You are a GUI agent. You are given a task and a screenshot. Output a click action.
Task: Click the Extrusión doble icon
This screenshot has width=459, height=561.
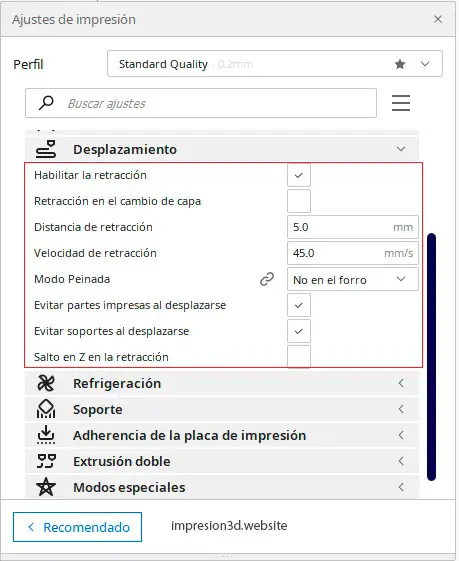[46, 461]
